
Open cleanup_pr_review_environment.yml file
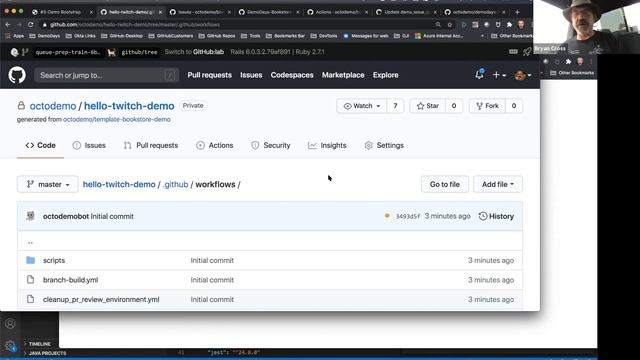(x=101, y=300)
